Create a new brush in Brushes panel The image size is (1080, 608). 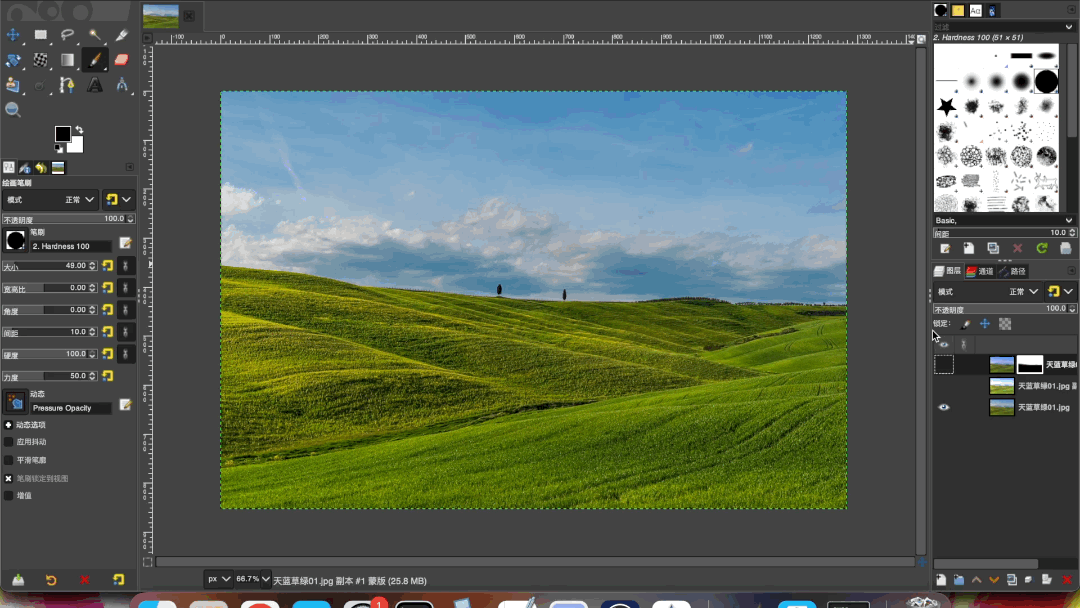(969, 249)
